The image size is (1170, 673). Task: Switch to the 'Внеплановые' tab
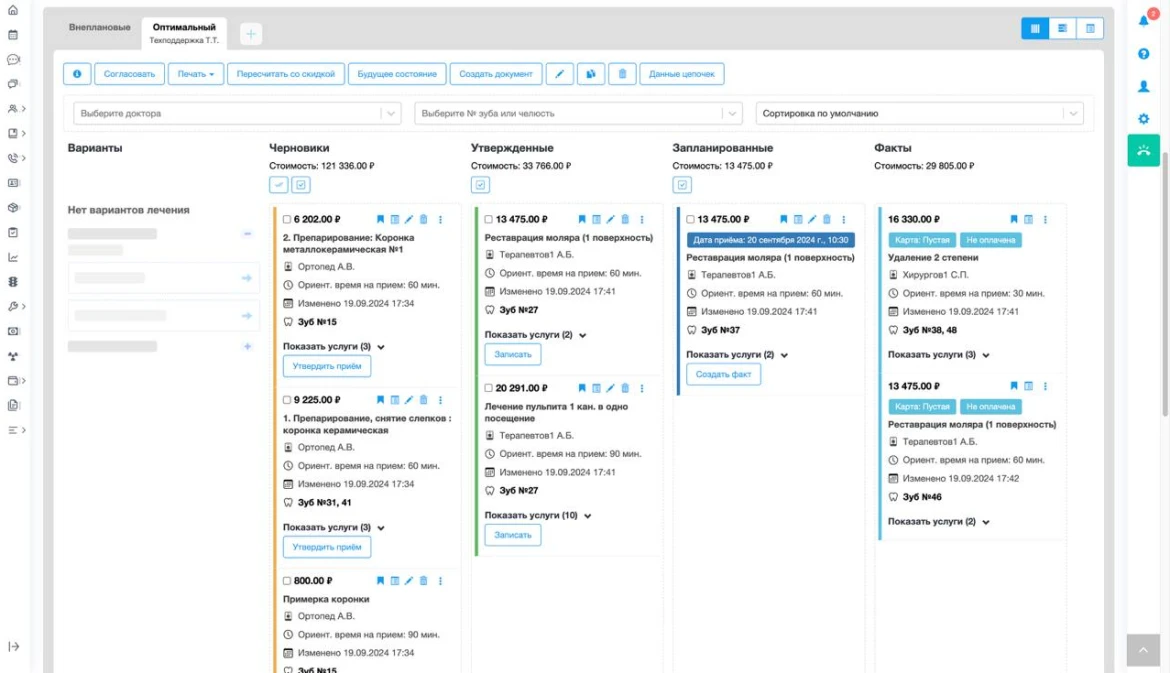(x=99, y=27)
